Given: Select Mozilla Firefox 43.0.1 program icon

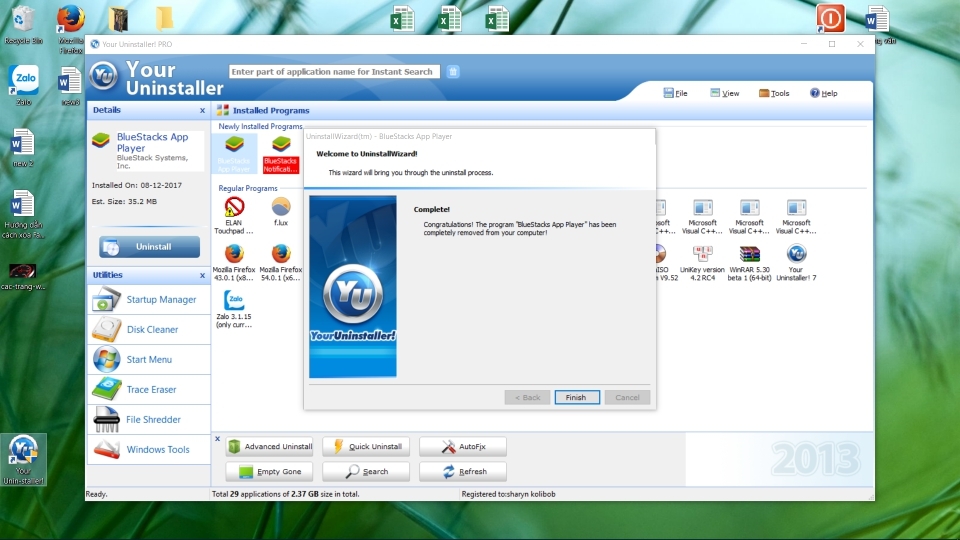Looking at the screenshot, I should 234,263.
